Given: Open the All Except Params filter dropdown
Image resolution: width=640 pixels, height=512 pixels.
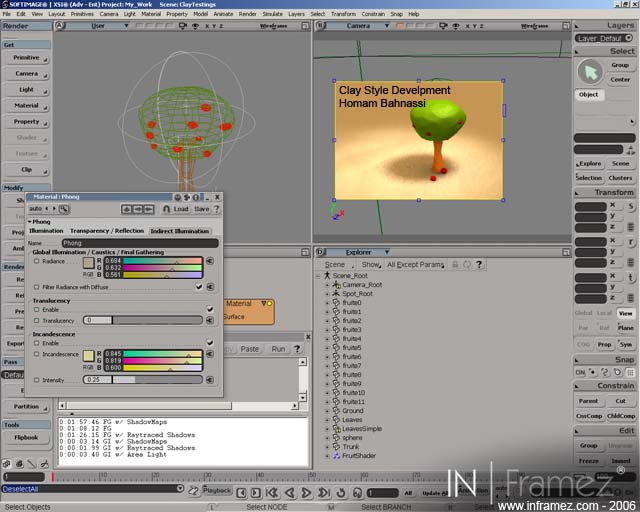Looking at the screenshot, I should pos(415,264).
